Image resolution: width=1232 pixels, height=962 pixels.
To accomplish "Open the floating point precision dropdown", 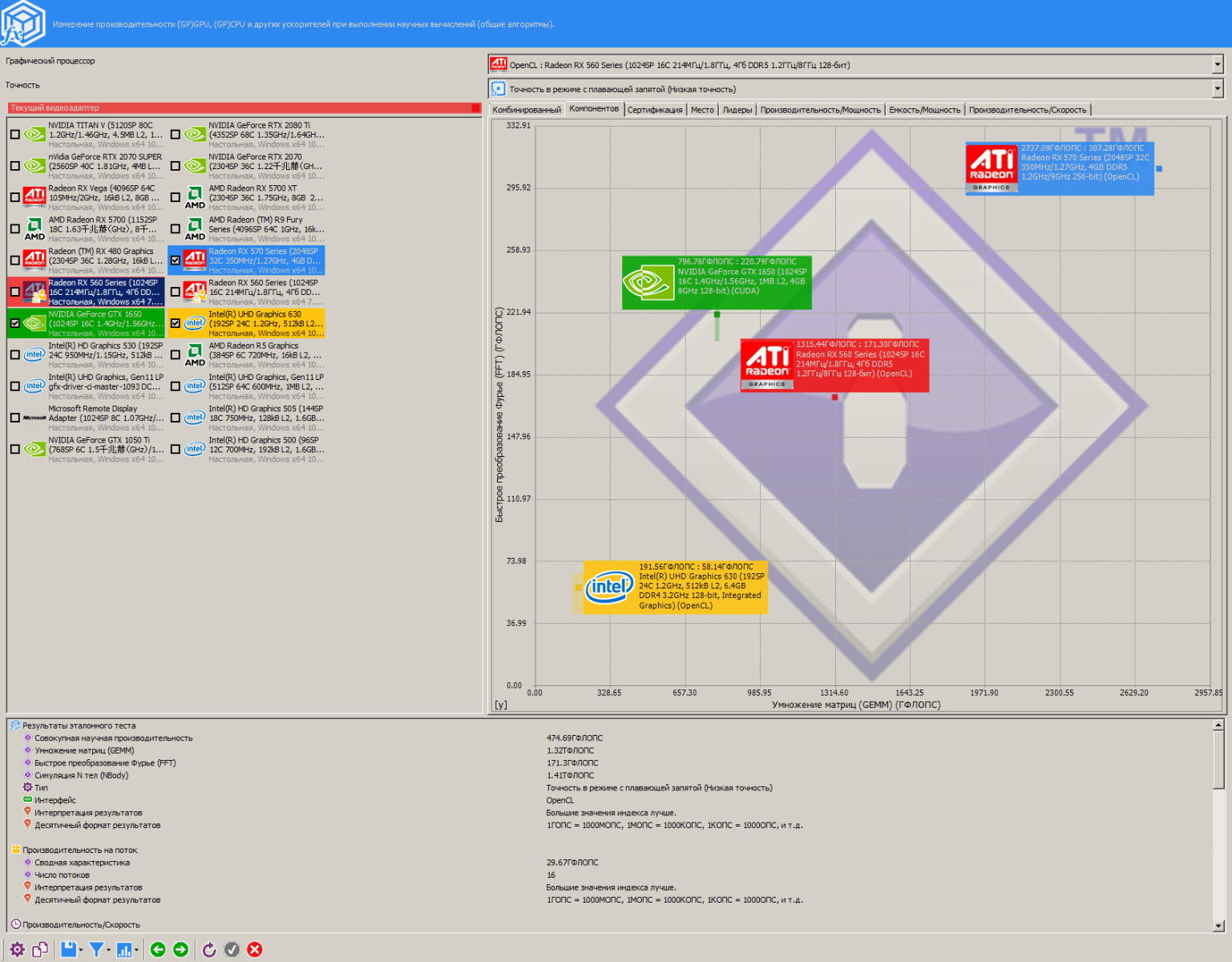I will pyautogui.click(x=1217, y=89).
